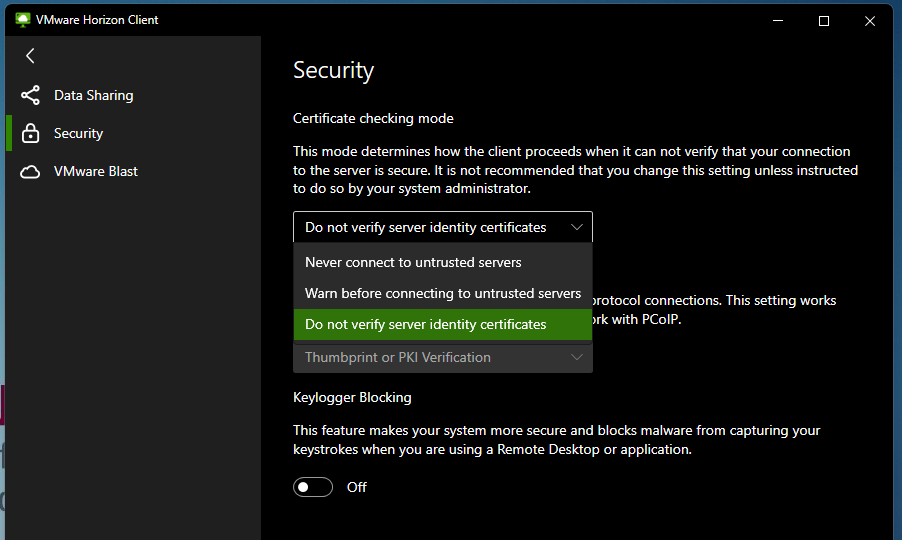Screen dimensions: 902x540
Task: Minimize the Horizon Client window
Action: click(x=777, y=20)
